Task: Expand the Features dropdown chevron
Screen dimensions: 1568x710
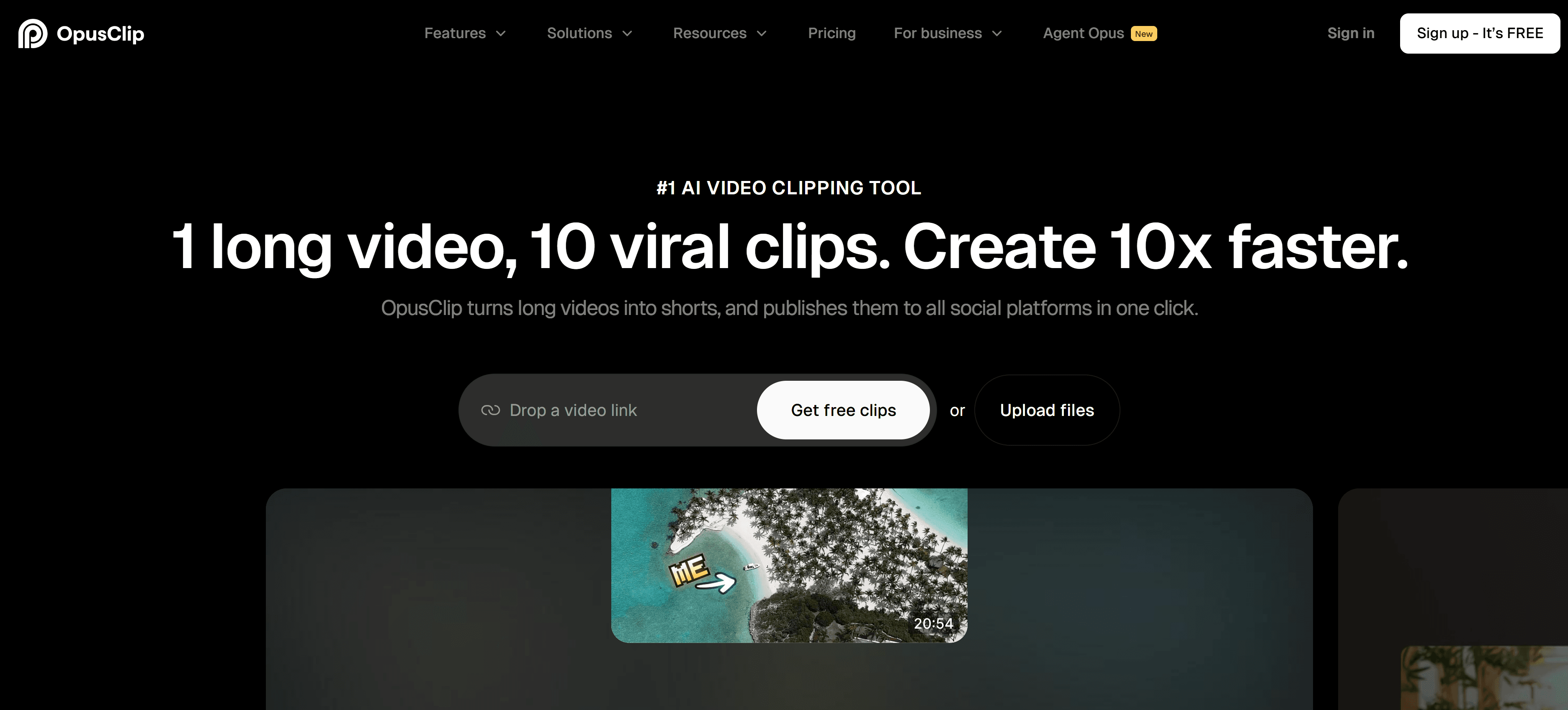Action: [501, 34]
